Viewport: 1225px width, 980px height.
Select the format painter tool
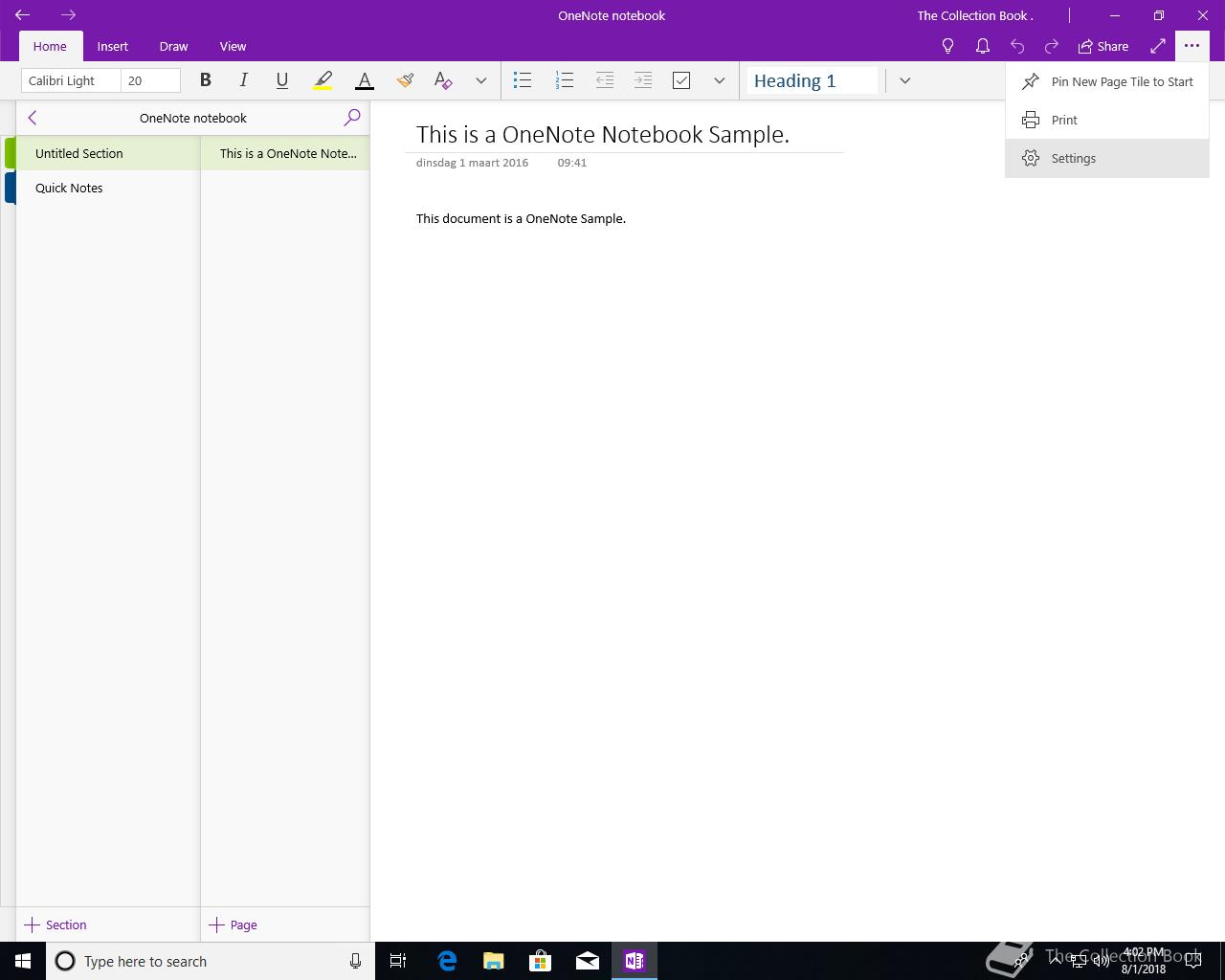[x=405, y=80]
